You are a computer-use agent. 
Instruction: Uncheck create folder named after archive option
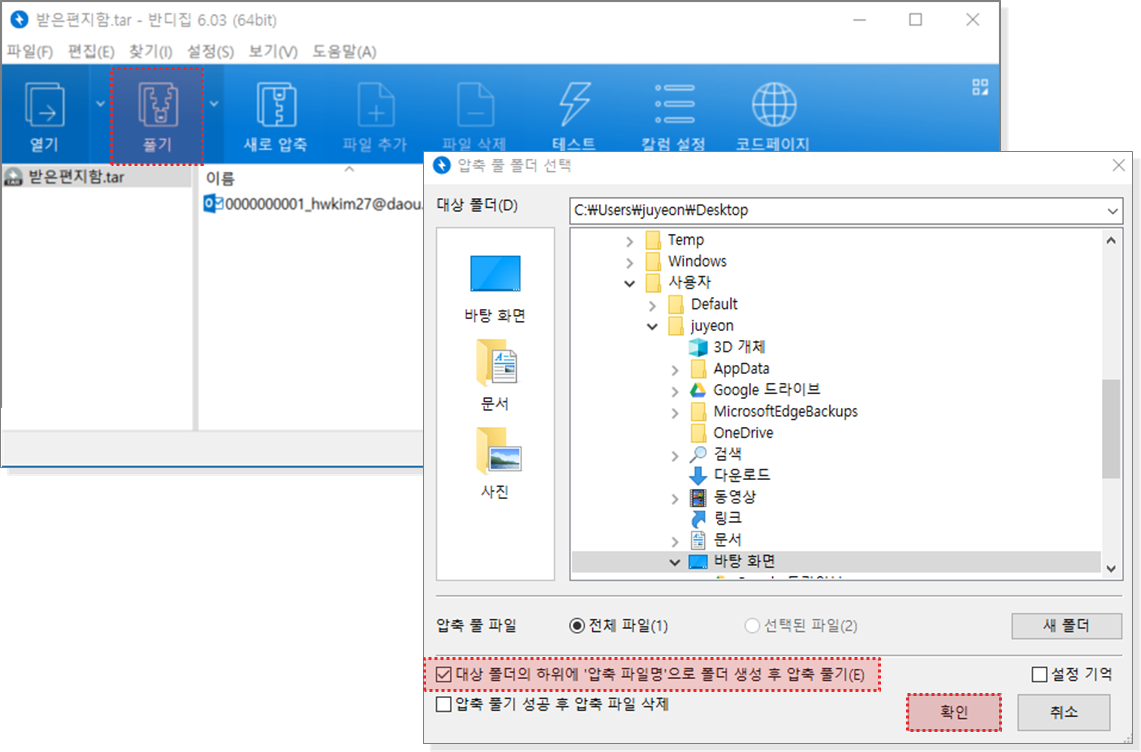pos(444,674)
